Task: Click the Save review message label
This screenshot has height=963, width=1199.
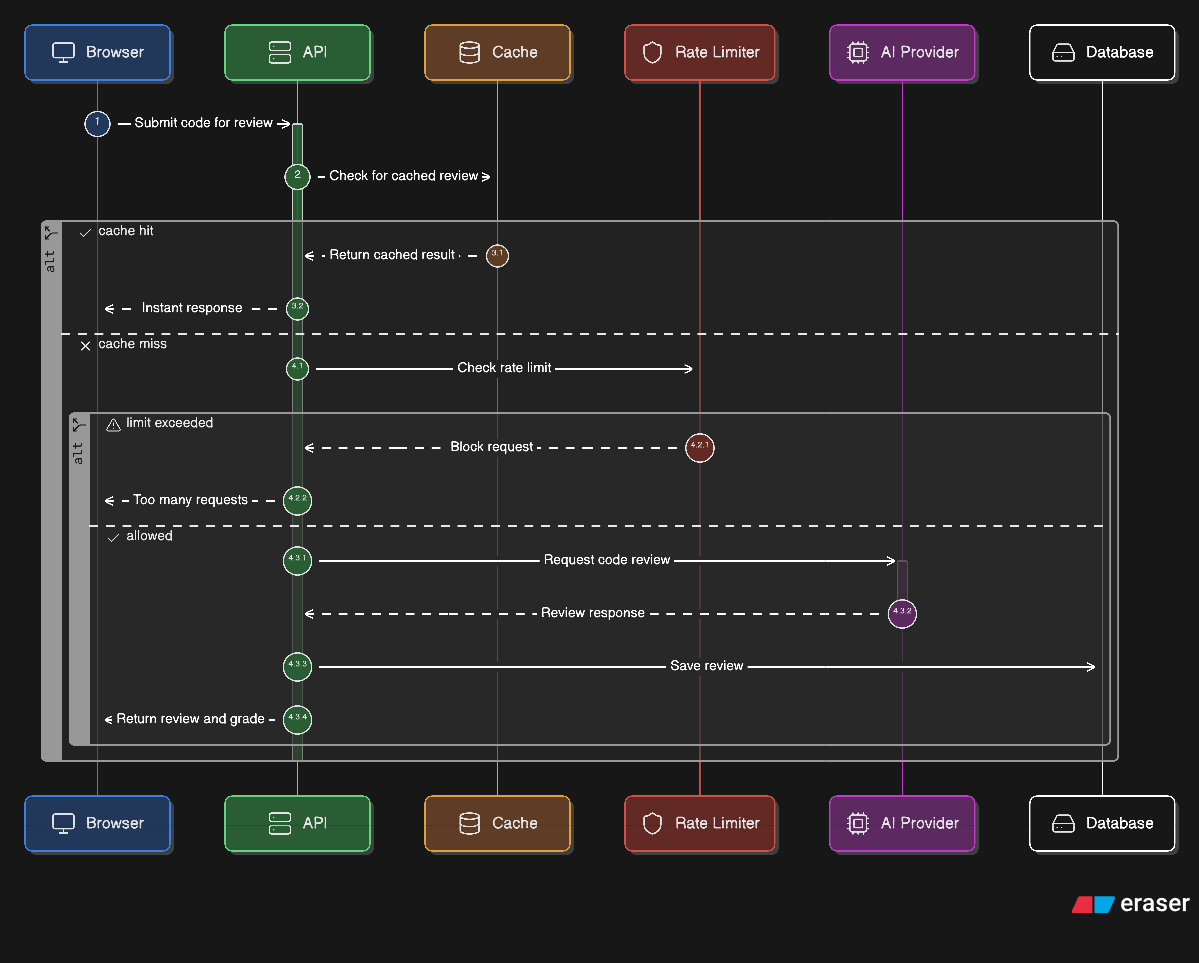Action: (707, 666)
